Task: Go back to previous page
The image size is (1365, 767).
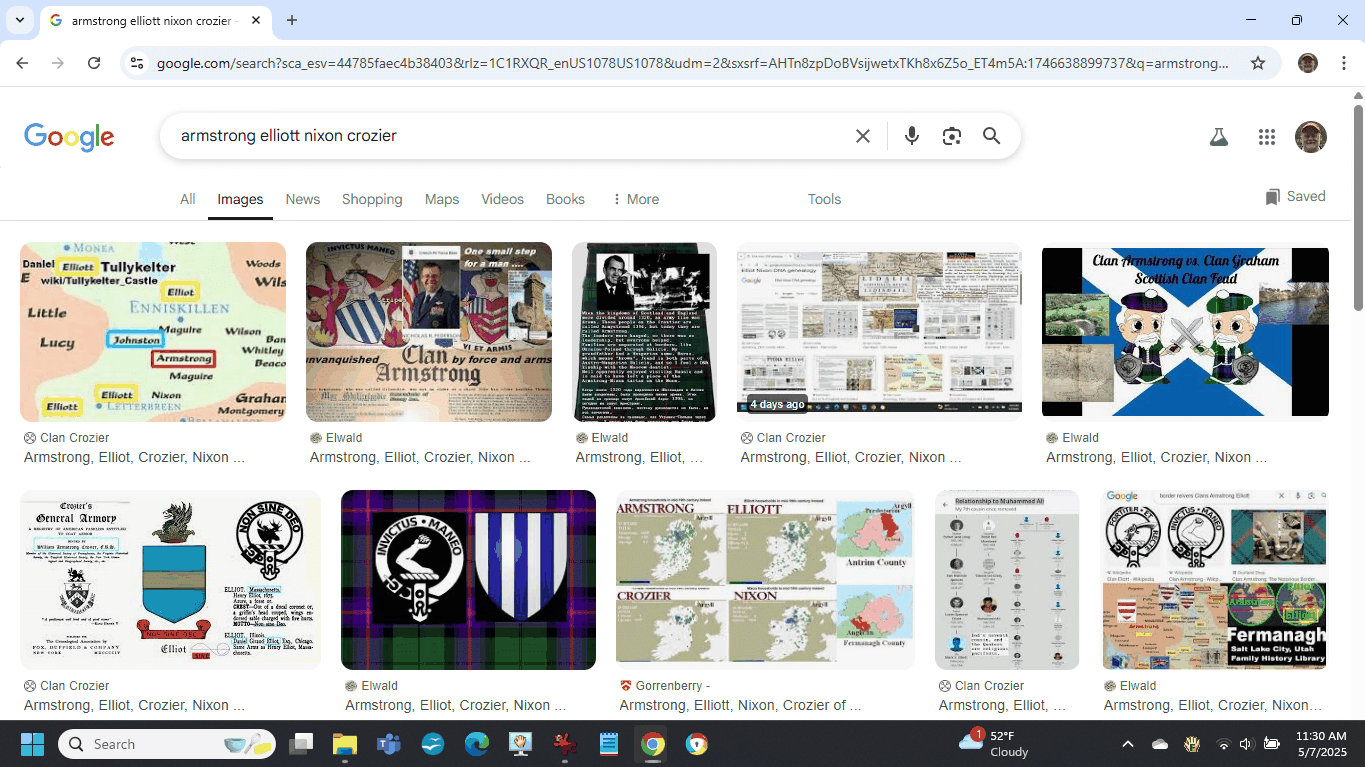Action: point(22,63)
